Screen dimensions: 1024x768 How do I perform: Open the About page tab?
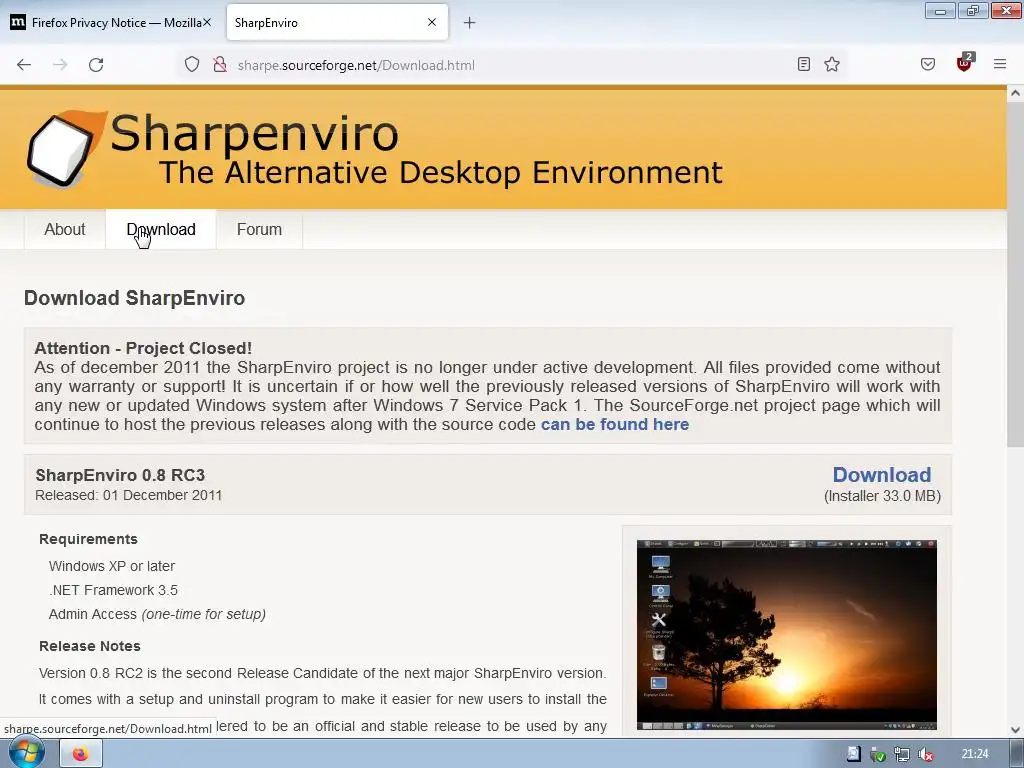pyautogui.click(x=65, y=229)
